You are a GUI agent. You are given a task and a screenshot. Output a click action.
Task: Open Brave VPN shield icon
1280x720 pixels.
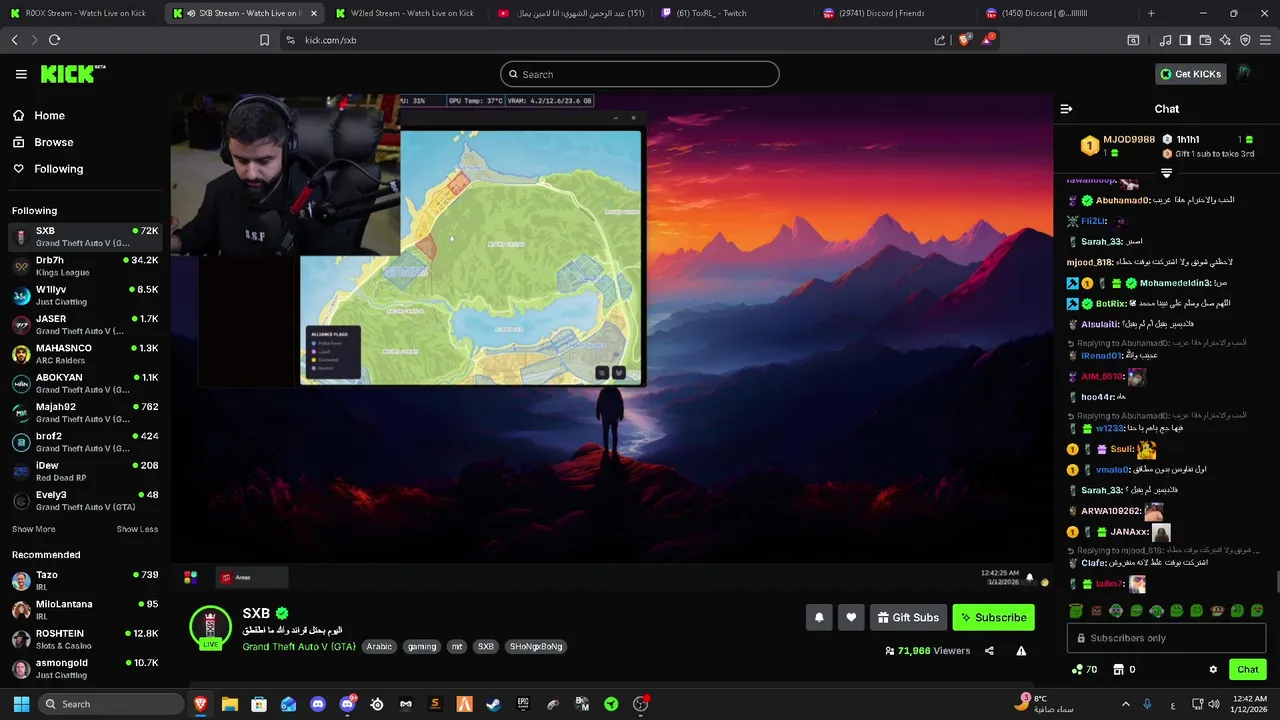coord(1245,40)
